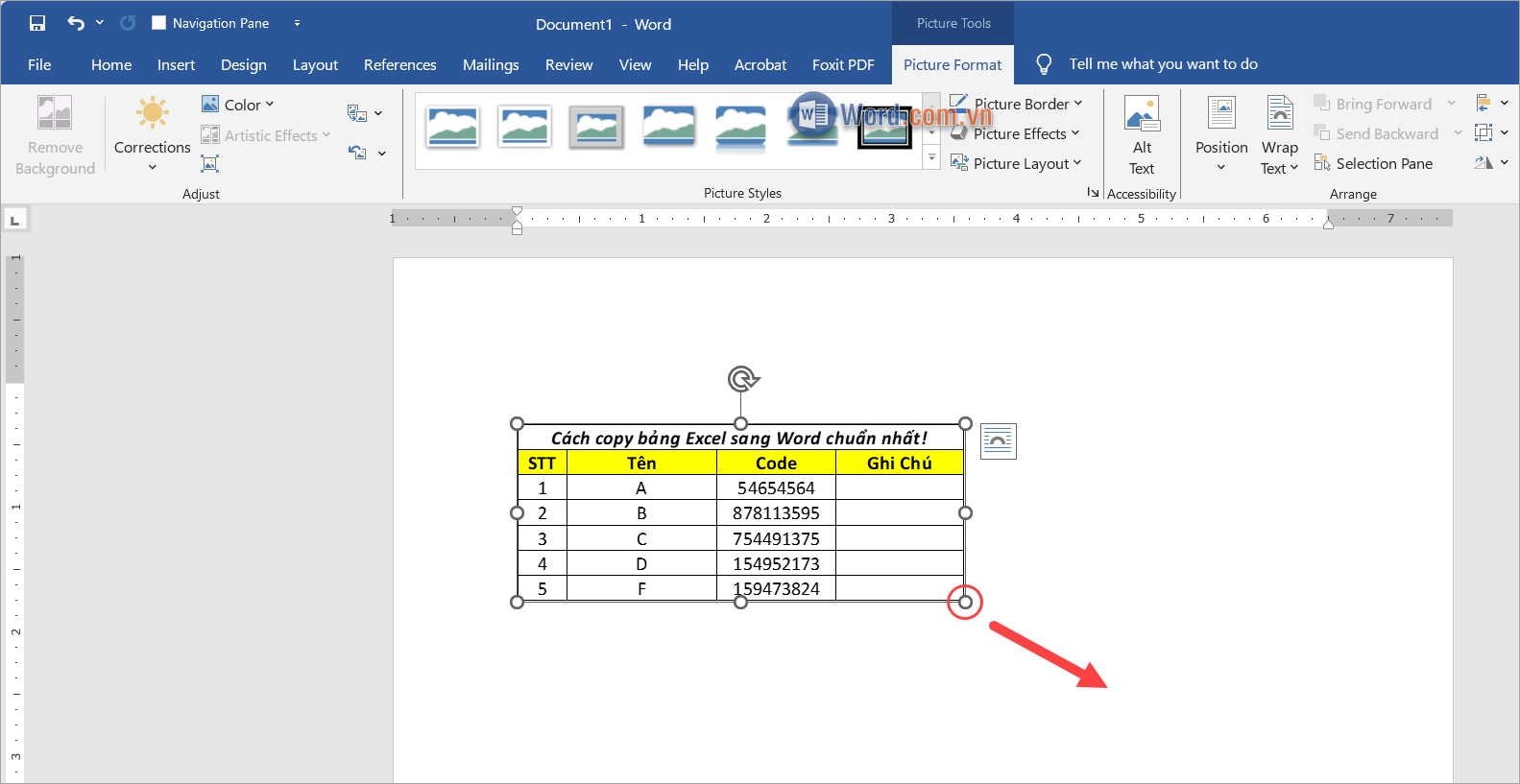Image resolution: width=1520 pixels, height=784 pixels.
Task: Switch to the Insert tab
Action: point(176,64)
